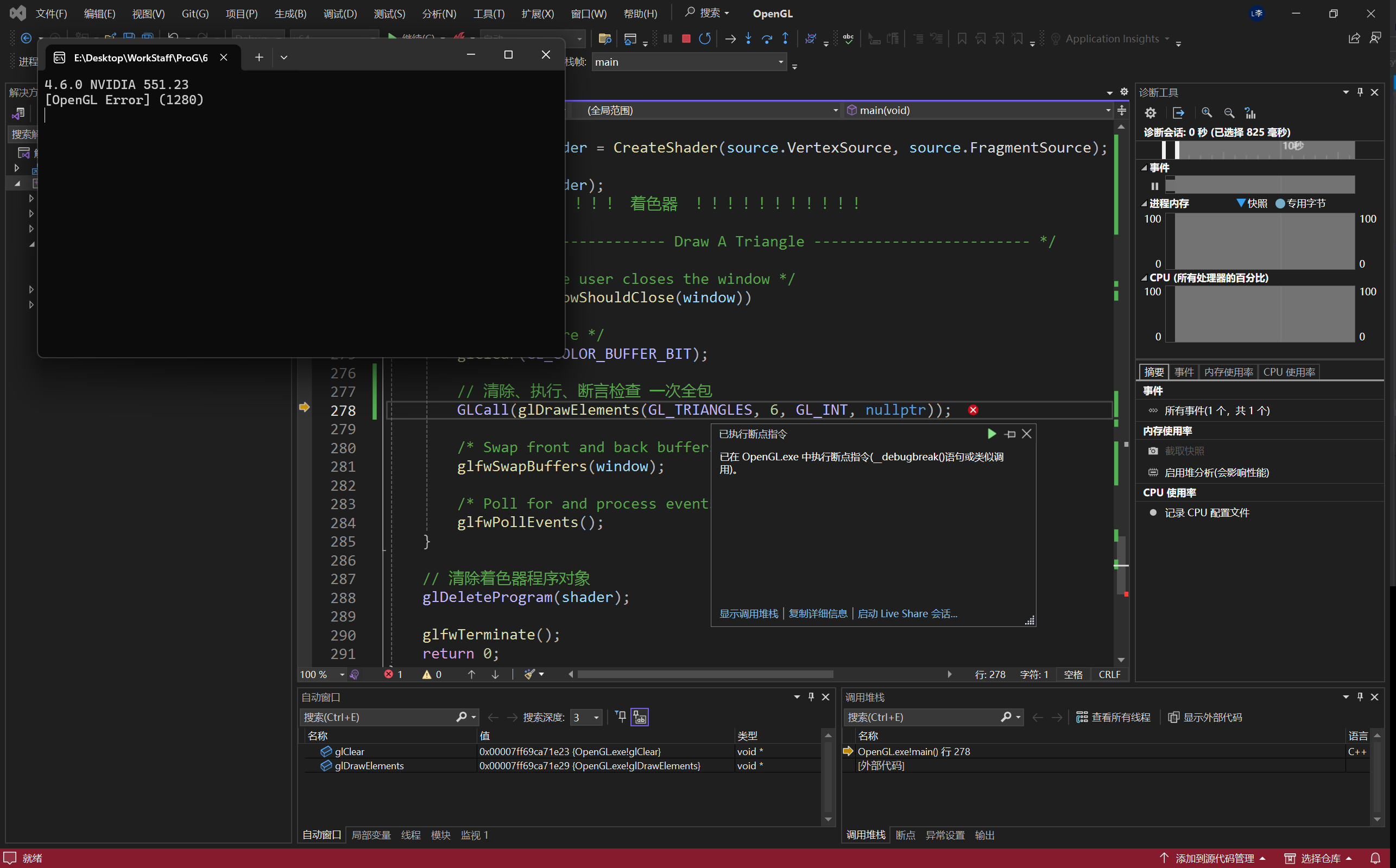Open the 调试(D) menu
1396x868 pixels.
pyautogui.click(x=340, y=13)
